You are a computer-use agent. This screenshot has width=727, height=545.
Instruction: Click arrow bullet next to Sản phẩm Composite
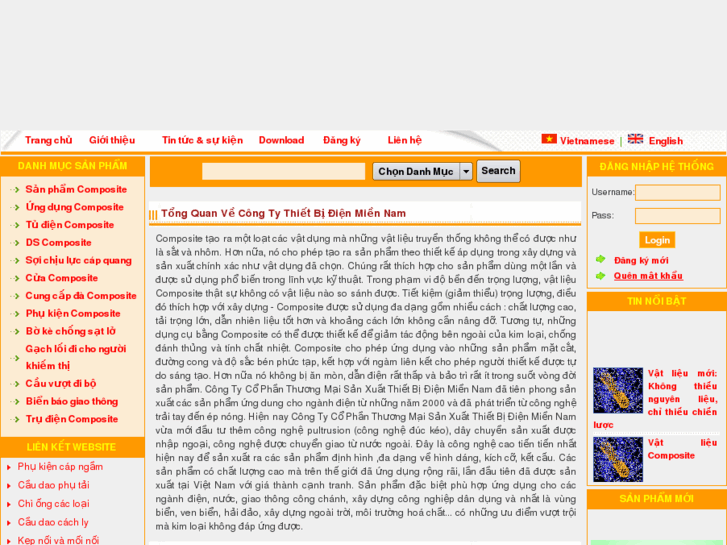(15, 190)
